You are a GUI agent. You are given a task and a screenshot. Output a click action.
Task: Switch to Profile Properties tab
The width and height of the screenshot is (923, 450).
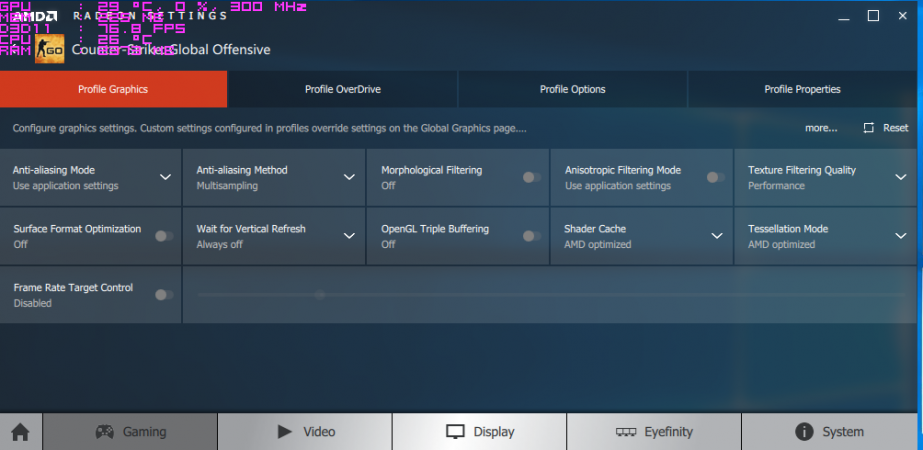[x=802, y=90]
